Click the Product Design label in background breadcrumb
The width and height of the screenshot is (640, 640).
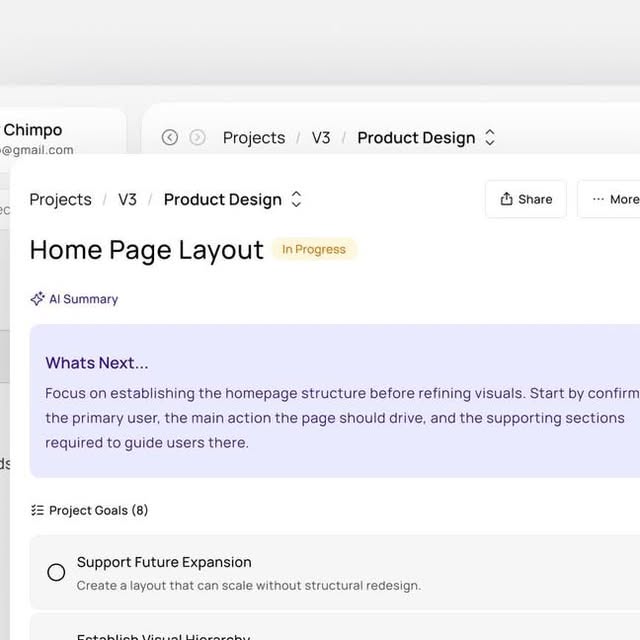(x=416, y=138)
